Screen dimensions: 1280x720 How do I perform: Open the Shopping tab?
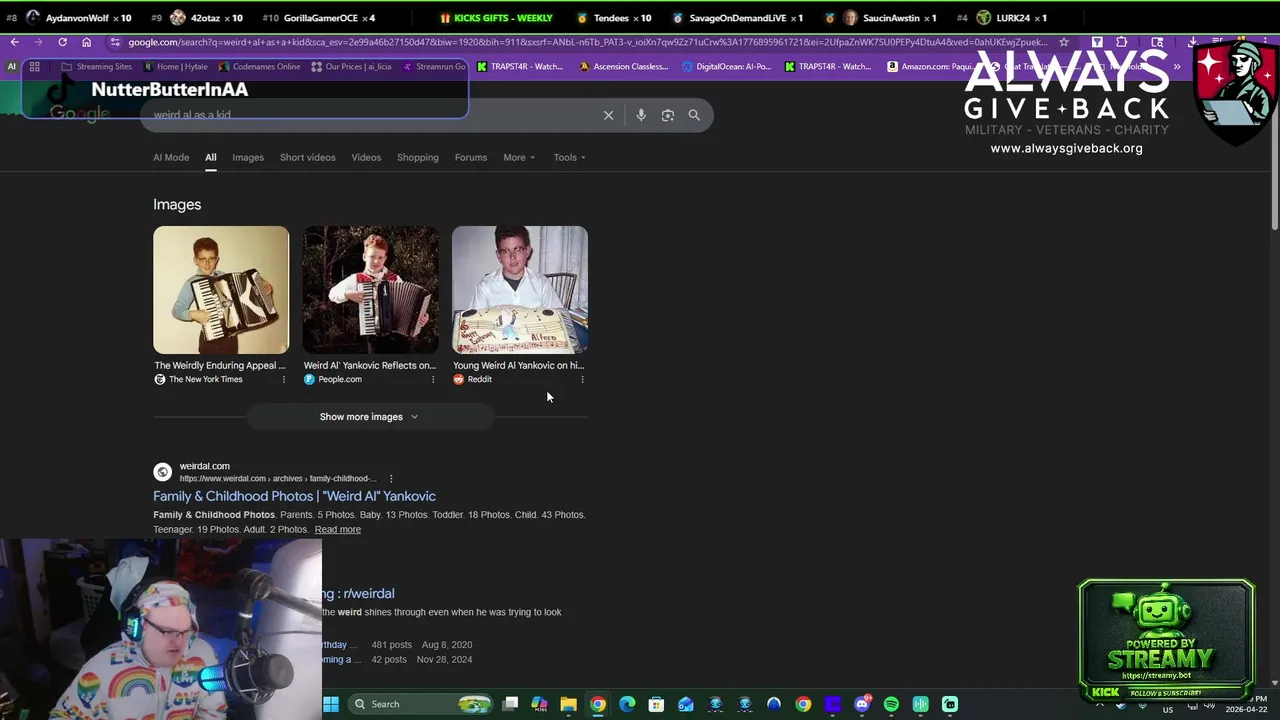(x=418, y=157)
